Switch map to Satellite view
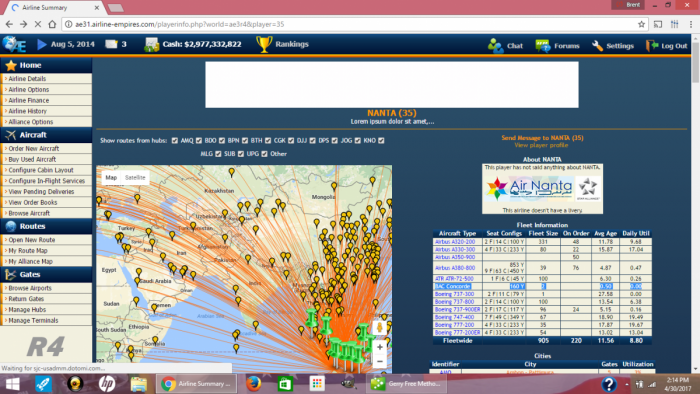This screenshot has height=394, width=700. [x=135, y=178]
